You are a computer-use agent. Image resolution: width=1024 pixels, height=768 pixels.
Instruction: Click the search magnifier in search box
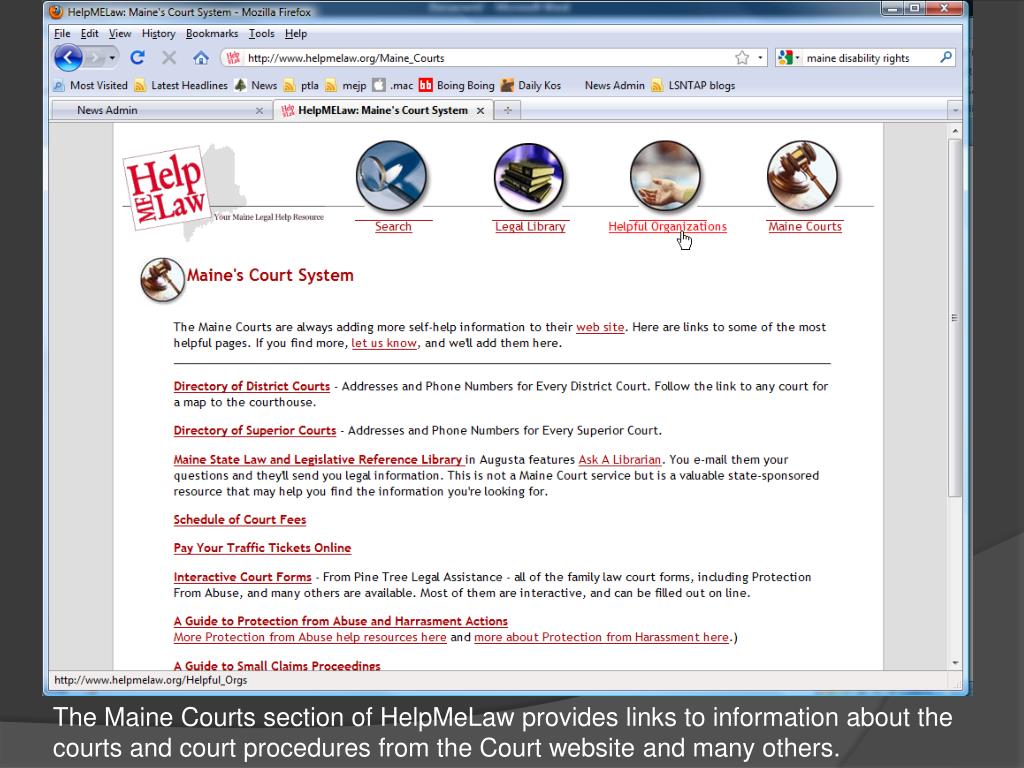point(945,57)
